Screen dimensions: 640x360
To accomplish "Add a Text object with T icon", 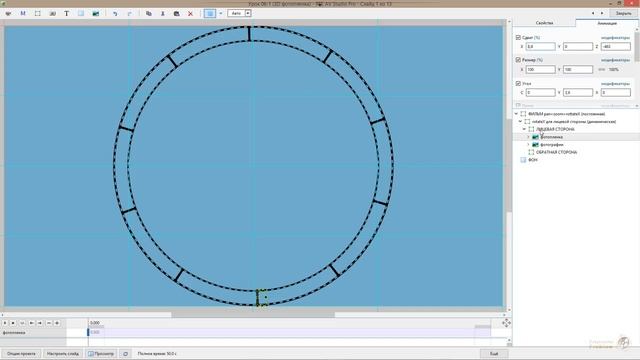I will pos(66,13).
